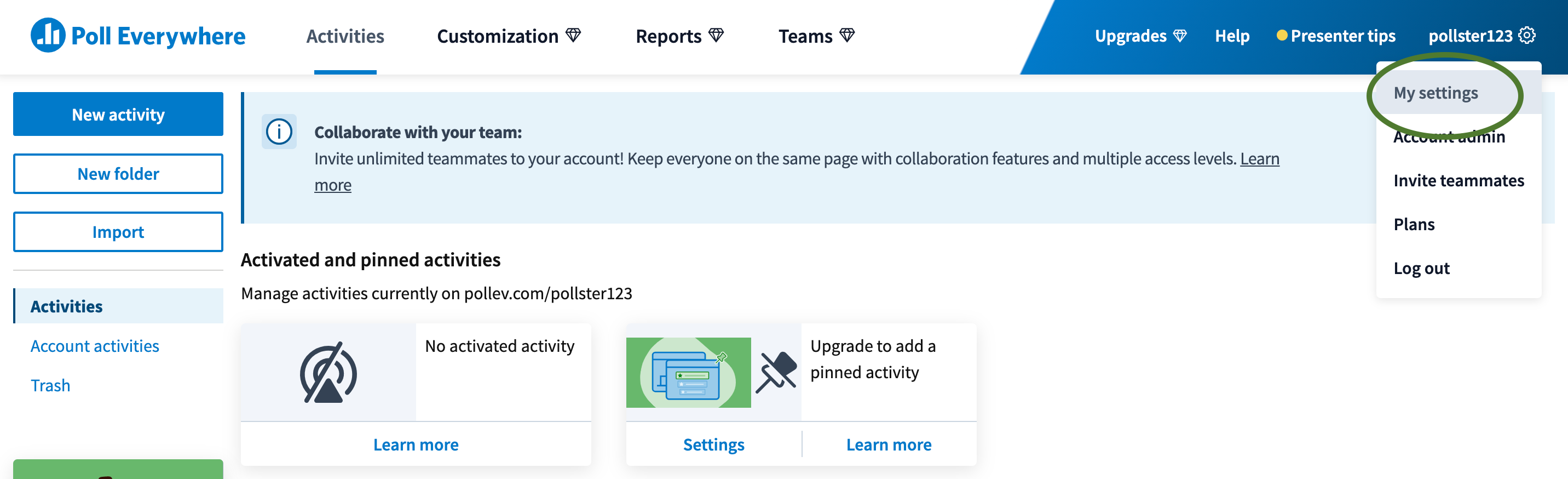Image resolution: width=1568 pixels, height=479 pixels.
Task: Click the Poll Everywhere logo icon
Action: pos(48,35)
